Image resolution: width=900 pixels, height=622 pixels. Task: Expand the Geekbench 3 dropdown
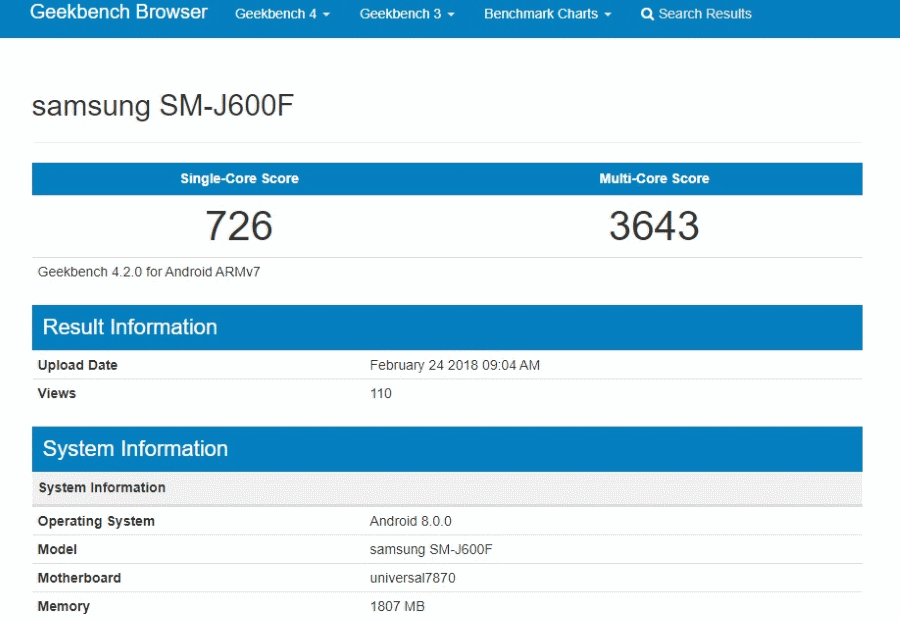(406, 14)
